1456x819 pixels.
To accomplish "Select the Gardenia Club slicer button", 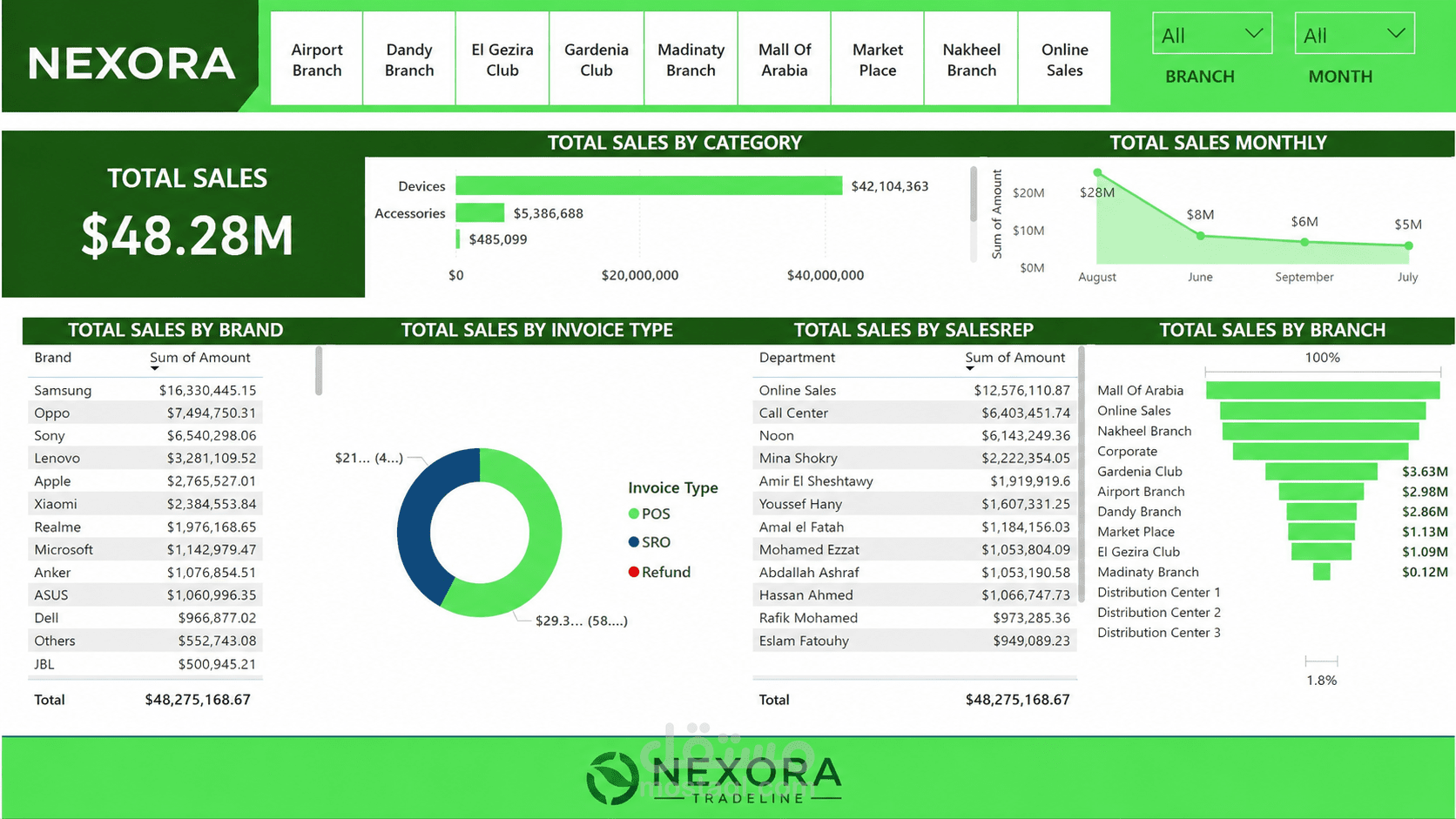I will (x=597, y=58).
